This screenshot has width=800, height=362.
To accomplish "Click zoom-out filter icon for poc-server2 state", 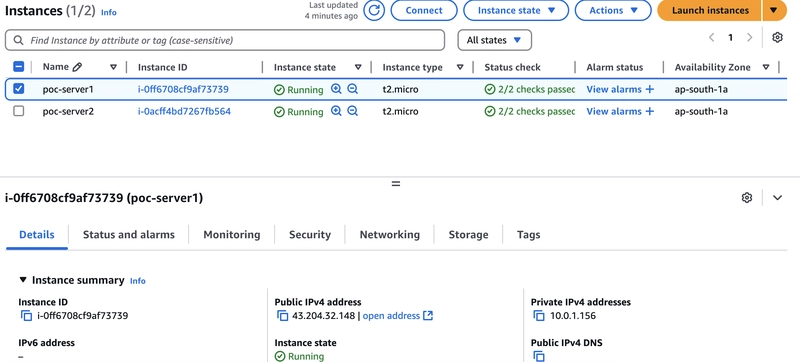I will point(353,111).
